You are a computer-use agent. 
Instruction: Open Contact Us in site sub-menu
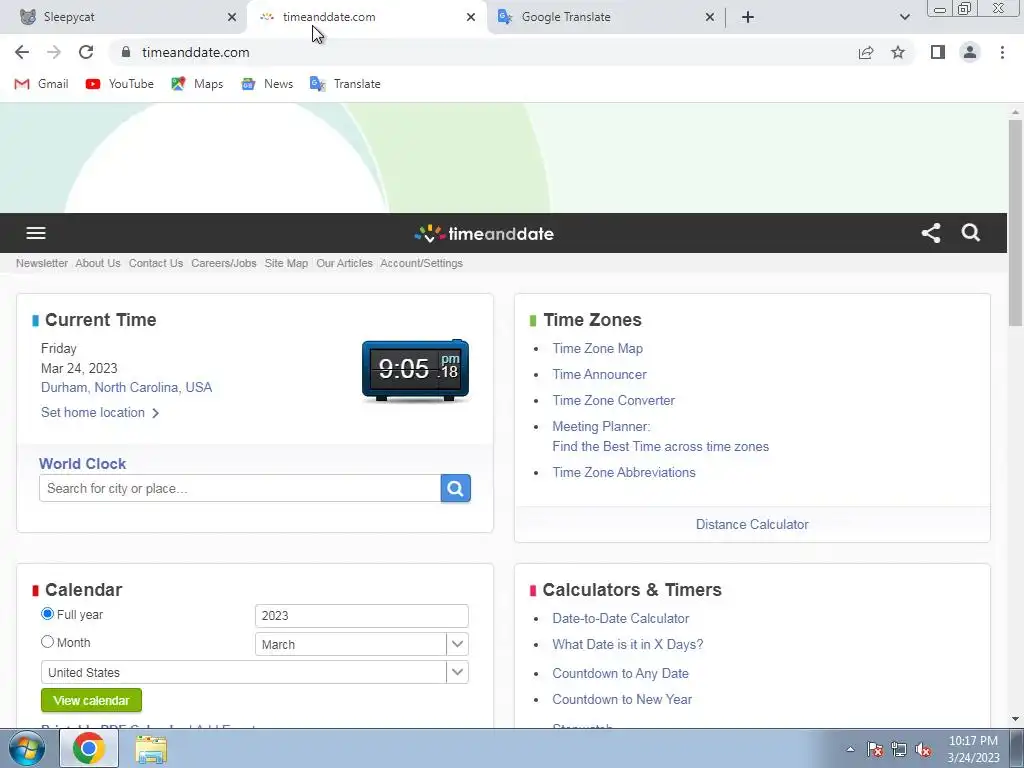click(155, 263)
